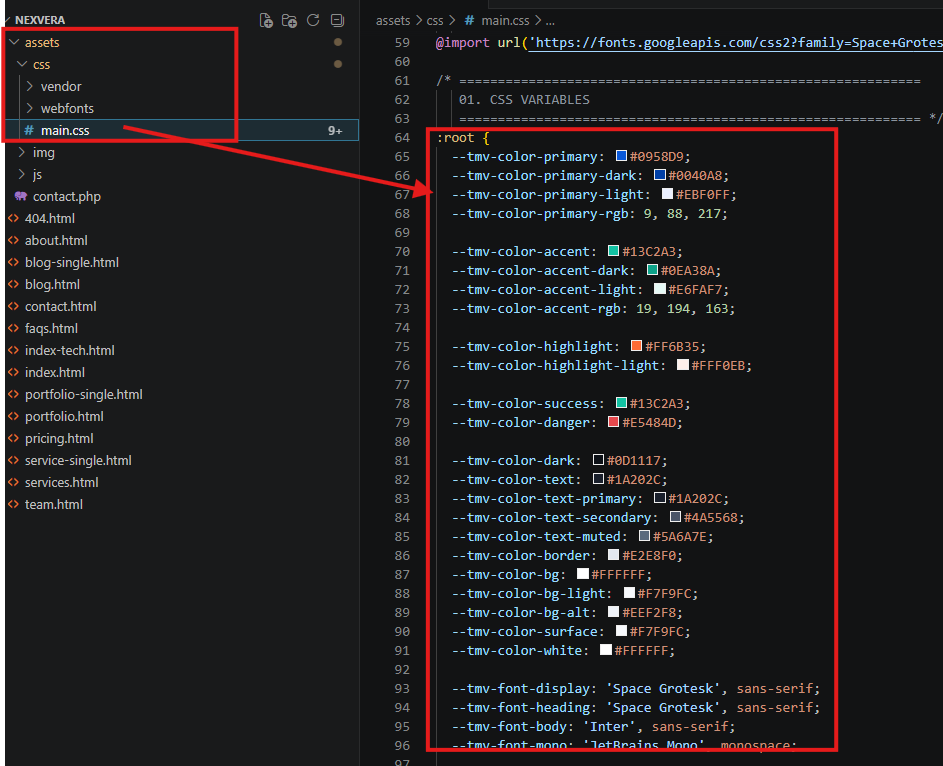This screenshot has height=766, width=943.
Task: Click the --tmv-color-primary-rgb variable name
Action: coord(539,213)
